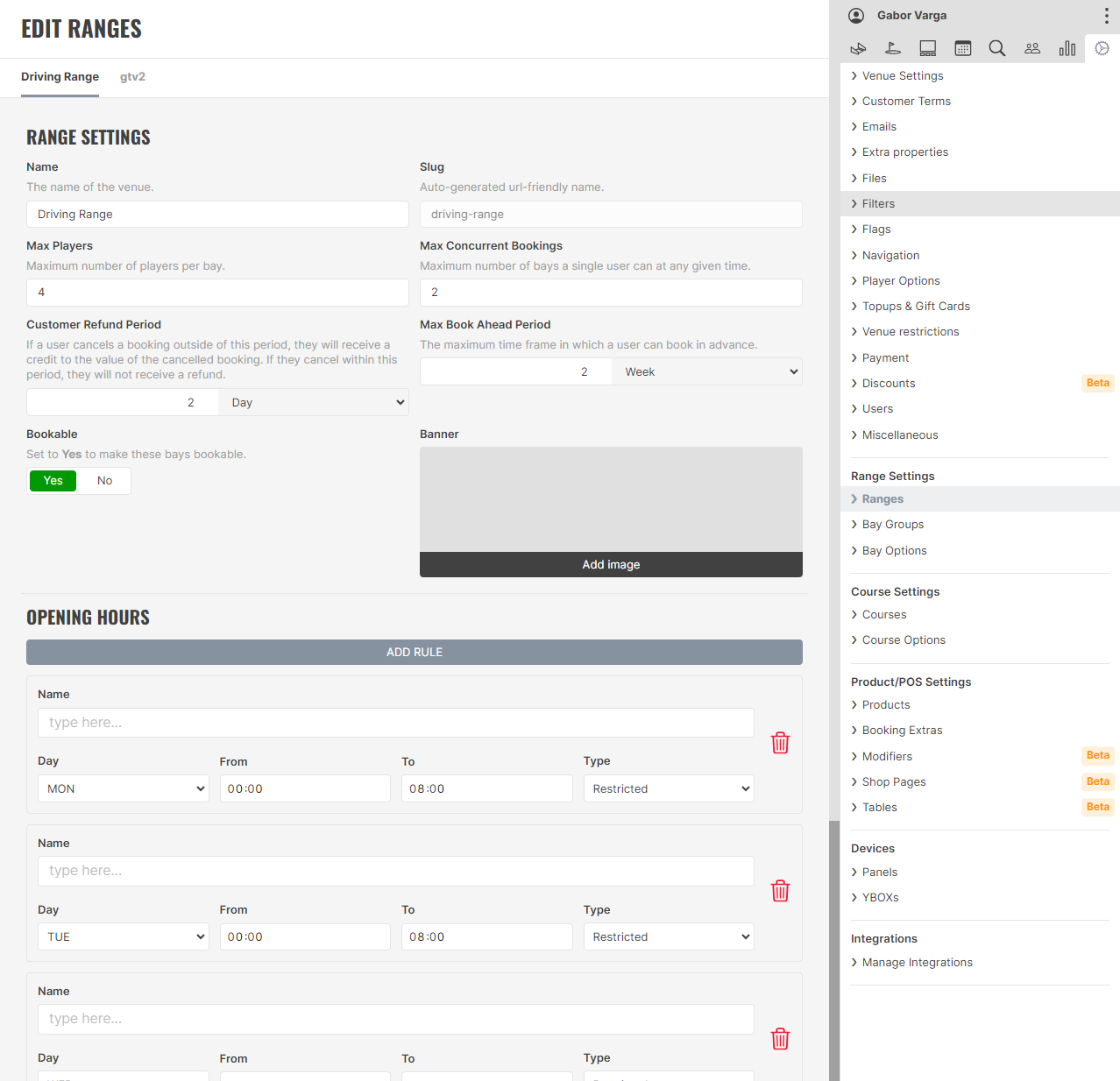Open the Max Book Ahead Week dropdown
This screenshot has height=1081, width=1120.
pos(707,372)
